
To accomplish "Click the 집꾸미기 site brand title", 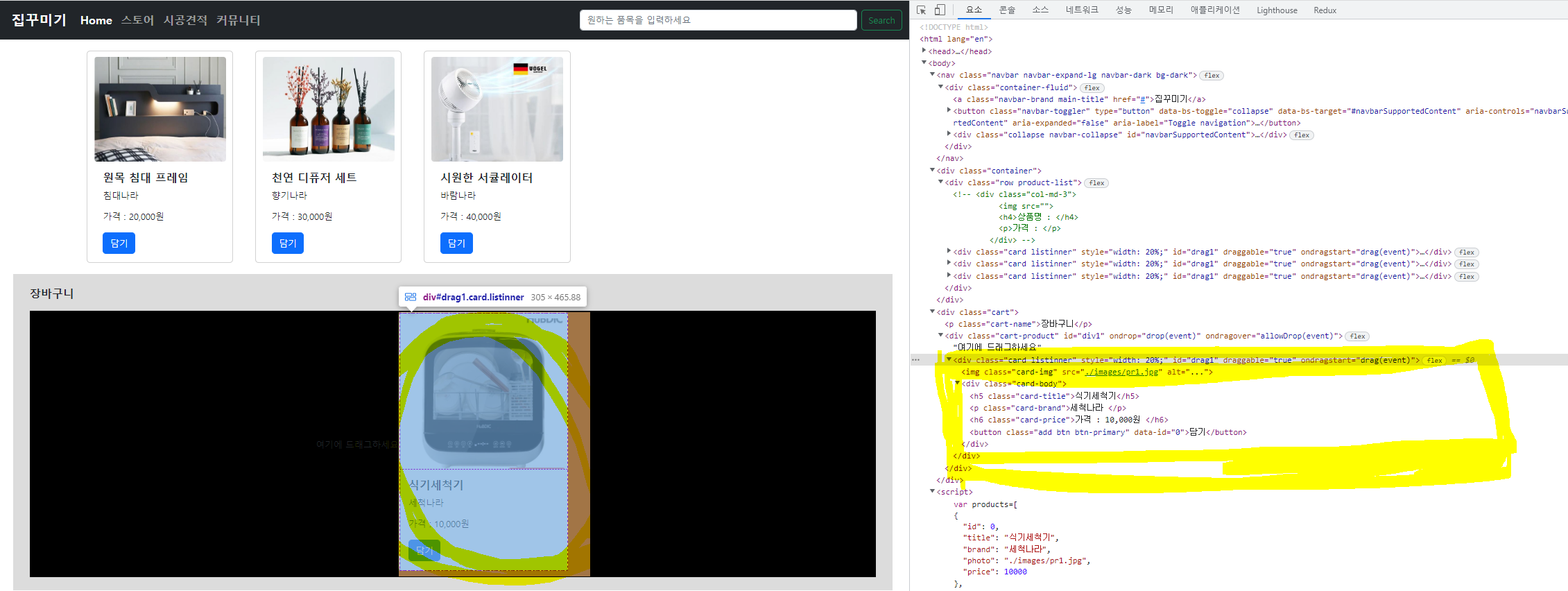I will (39, 19).
